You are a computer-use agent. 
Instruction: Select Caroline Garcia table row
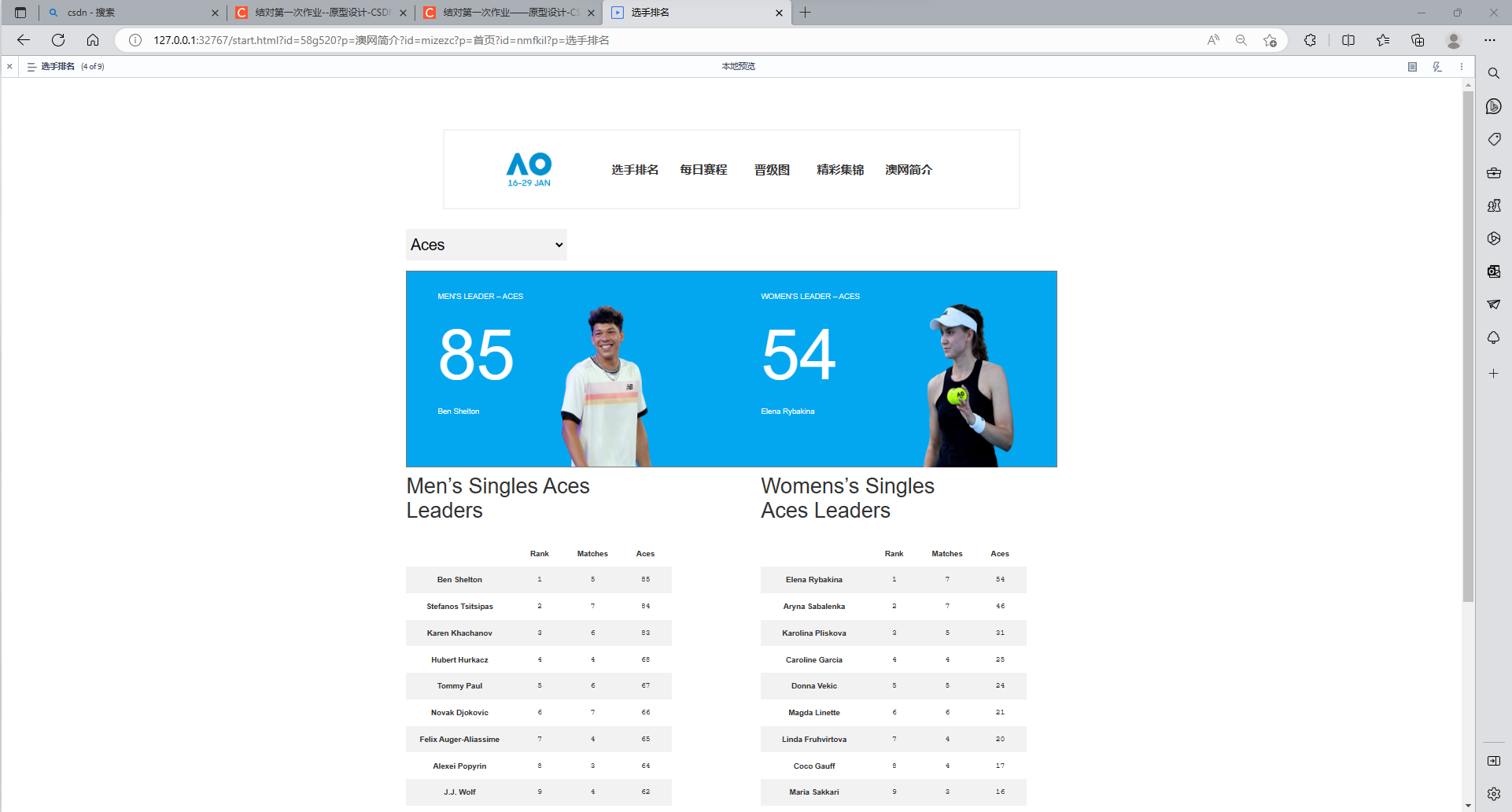894,660
